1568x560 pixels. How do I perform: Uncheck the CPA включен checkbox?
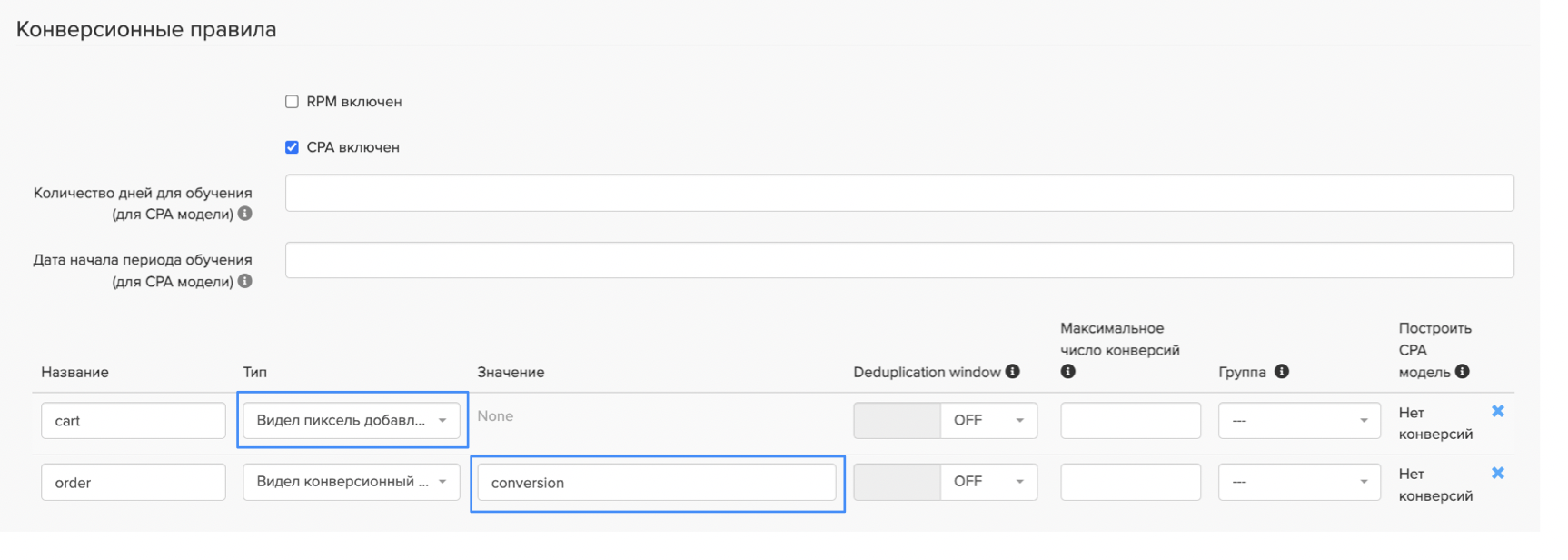pos(292,147)
